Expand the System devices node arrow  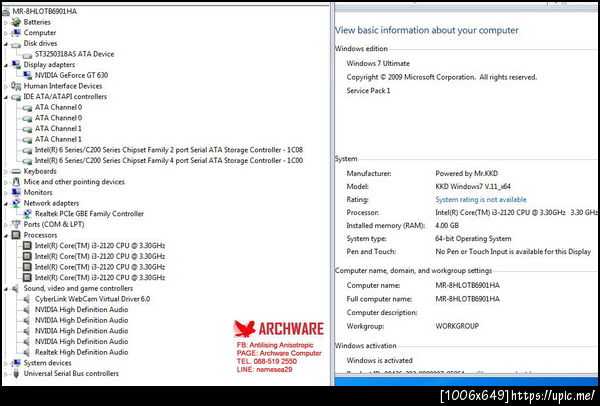[6, 363]
